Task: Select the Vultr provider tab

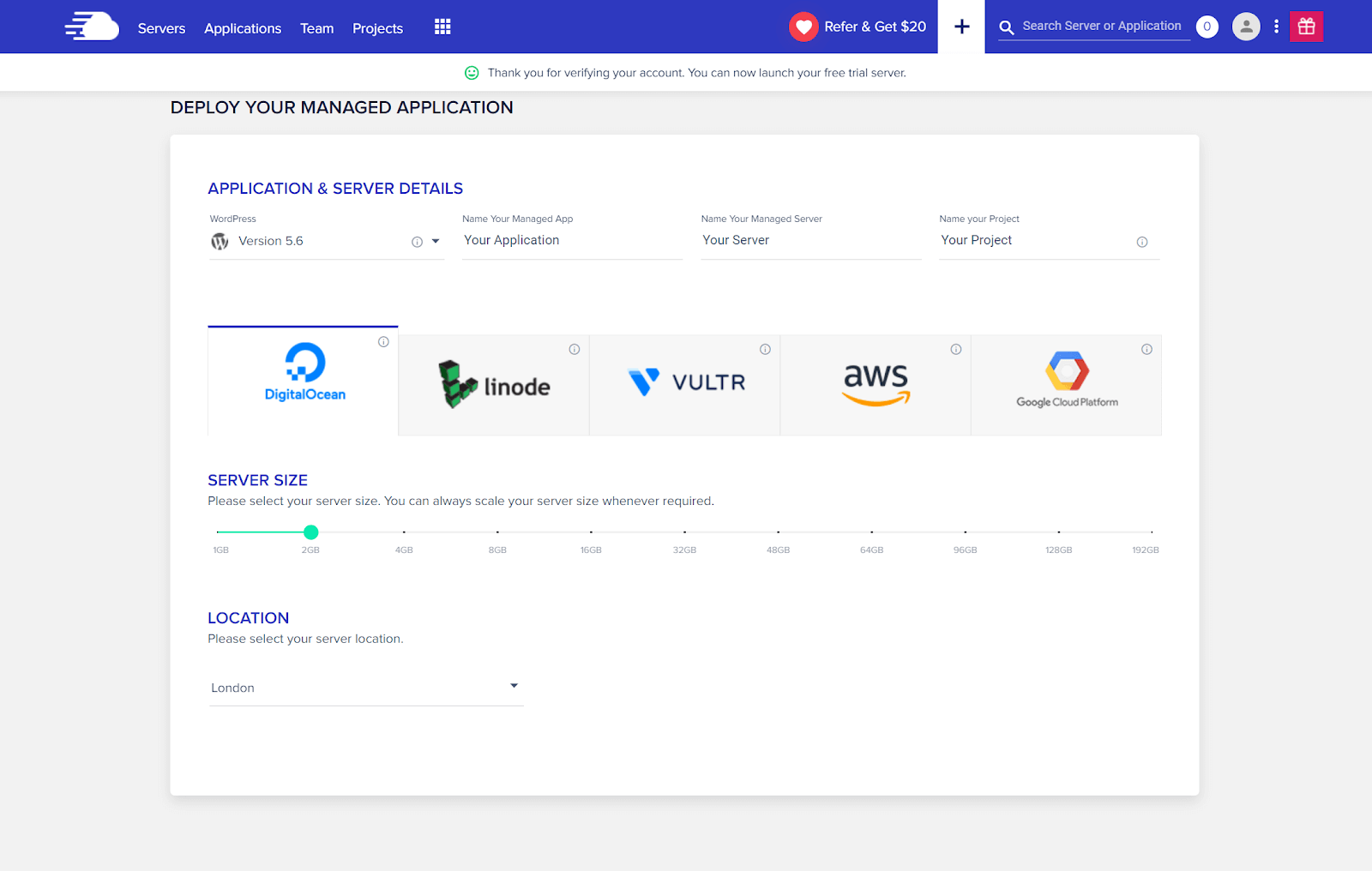Action: [685, 386]
